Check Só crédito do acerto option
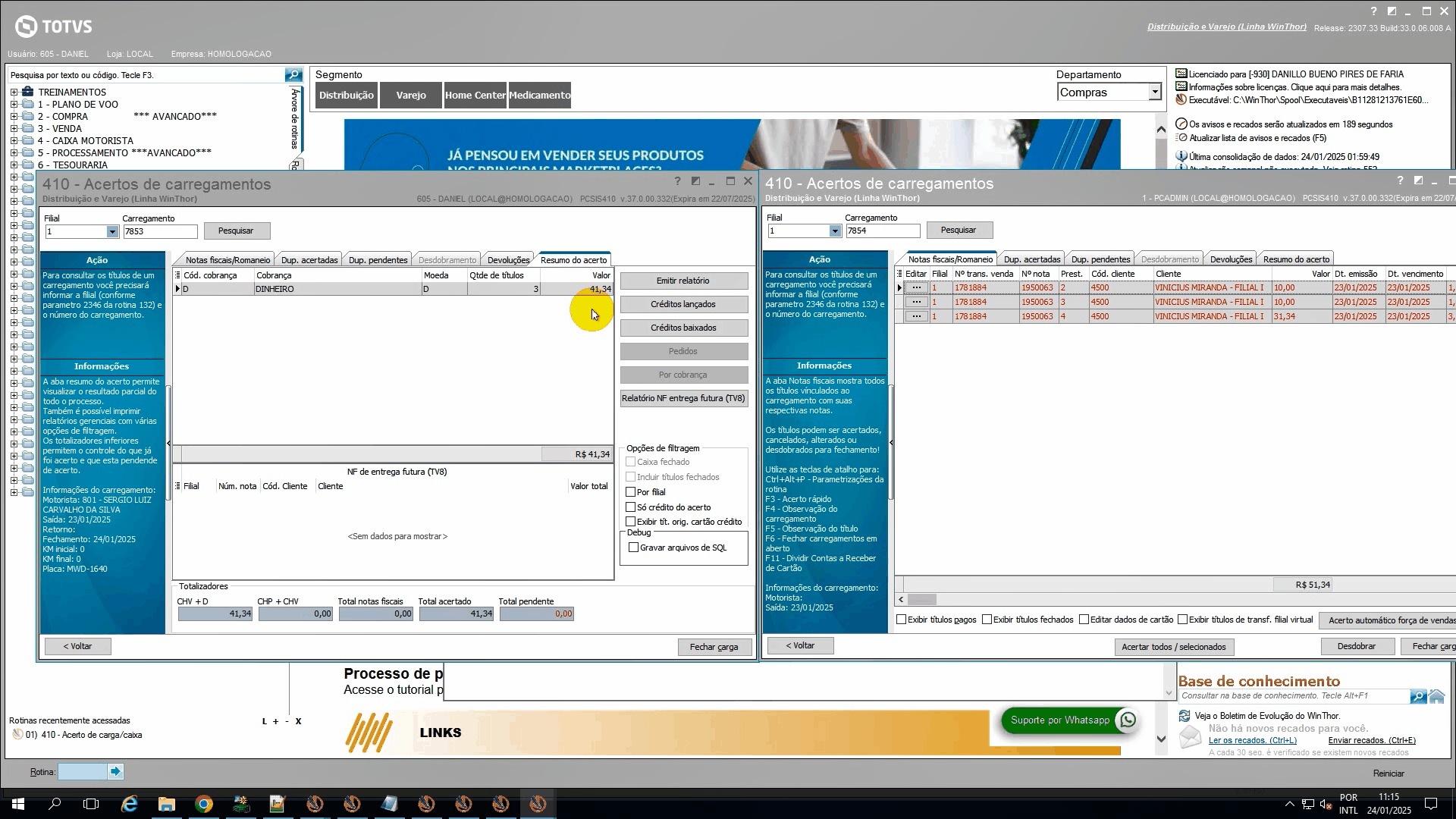This screenshot has width=1456, height=819. pos(630,507)
